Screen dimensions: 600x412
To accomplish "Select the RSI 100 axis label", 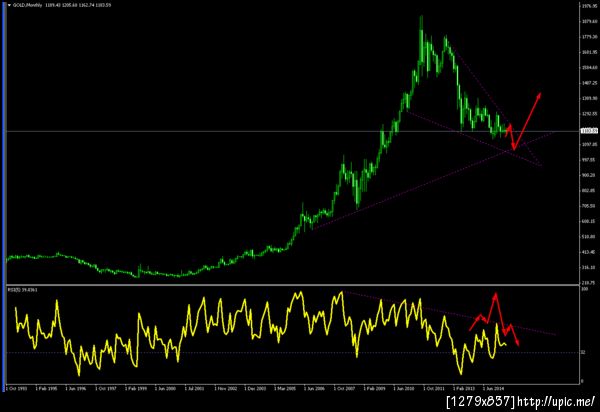I will coord(584,289).
